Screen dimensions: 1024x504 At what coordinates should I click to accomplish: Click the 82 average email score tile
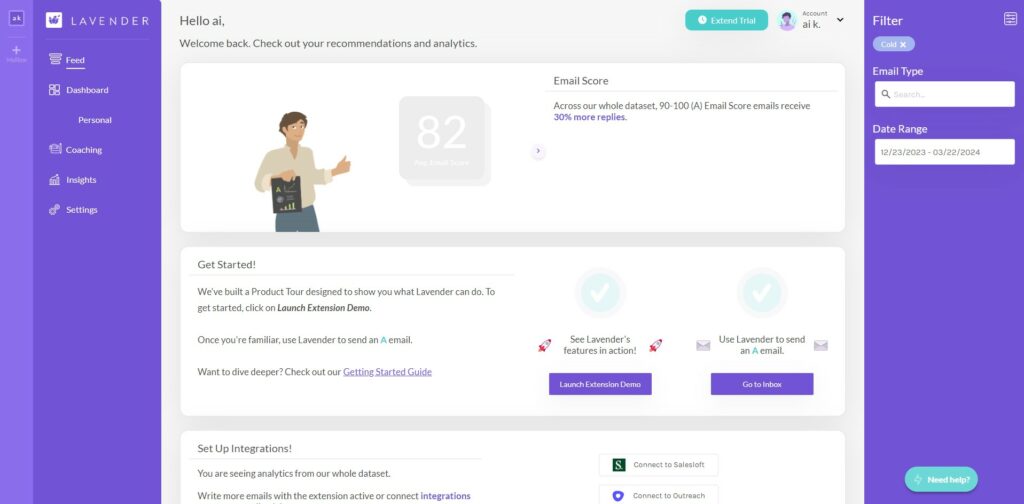(x=442, y=138)
